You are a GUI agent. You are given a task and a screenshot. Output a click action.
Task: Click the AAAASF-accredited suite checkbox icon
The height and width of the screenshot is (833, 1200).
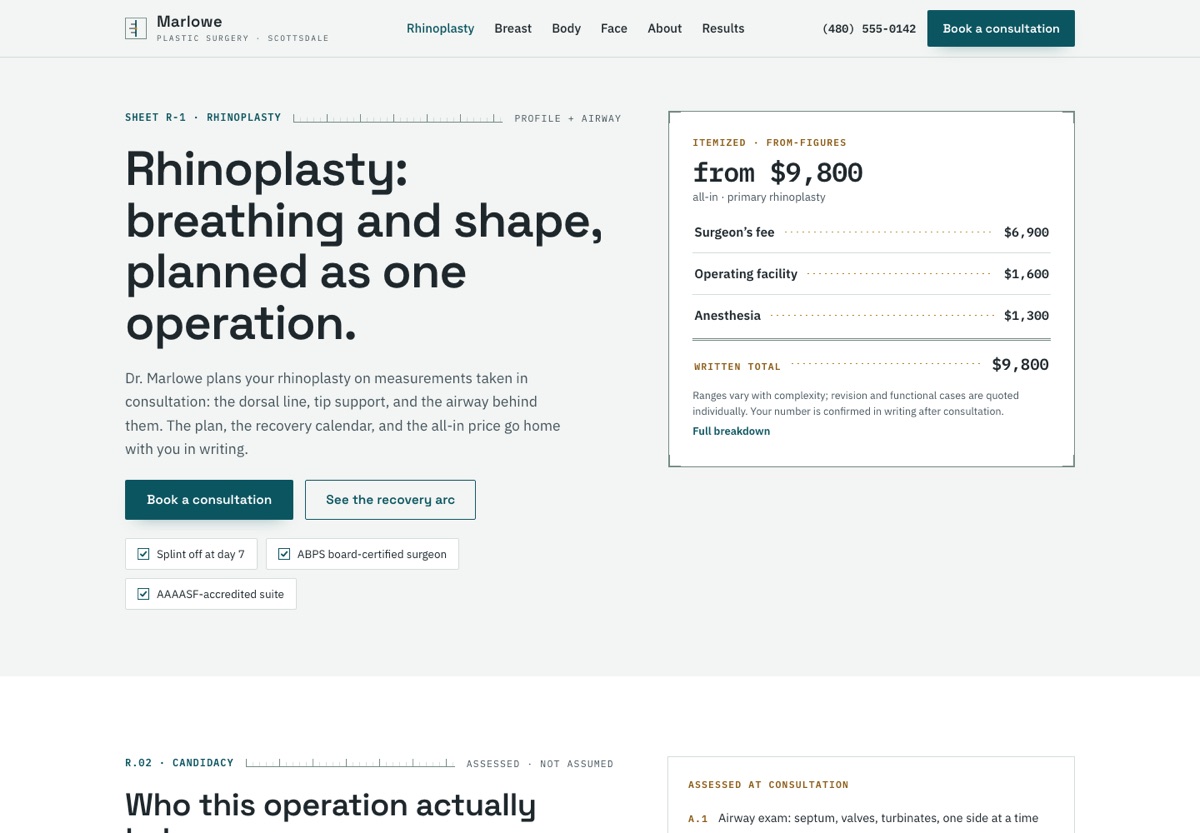point(143,594)
